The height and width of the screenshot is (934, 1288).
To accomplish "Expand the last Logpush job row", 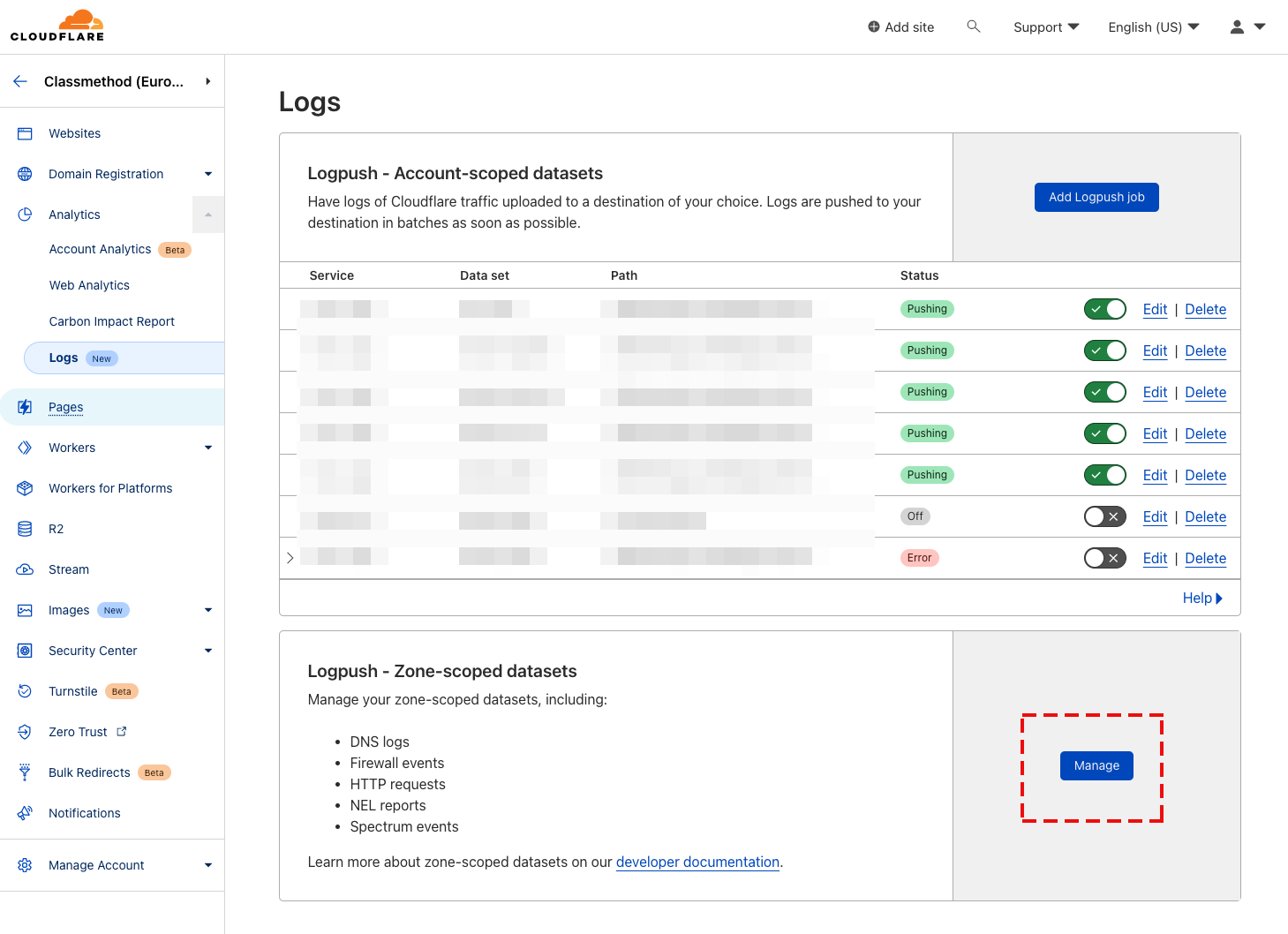I will pyautogui.click(x=290, y=557).
